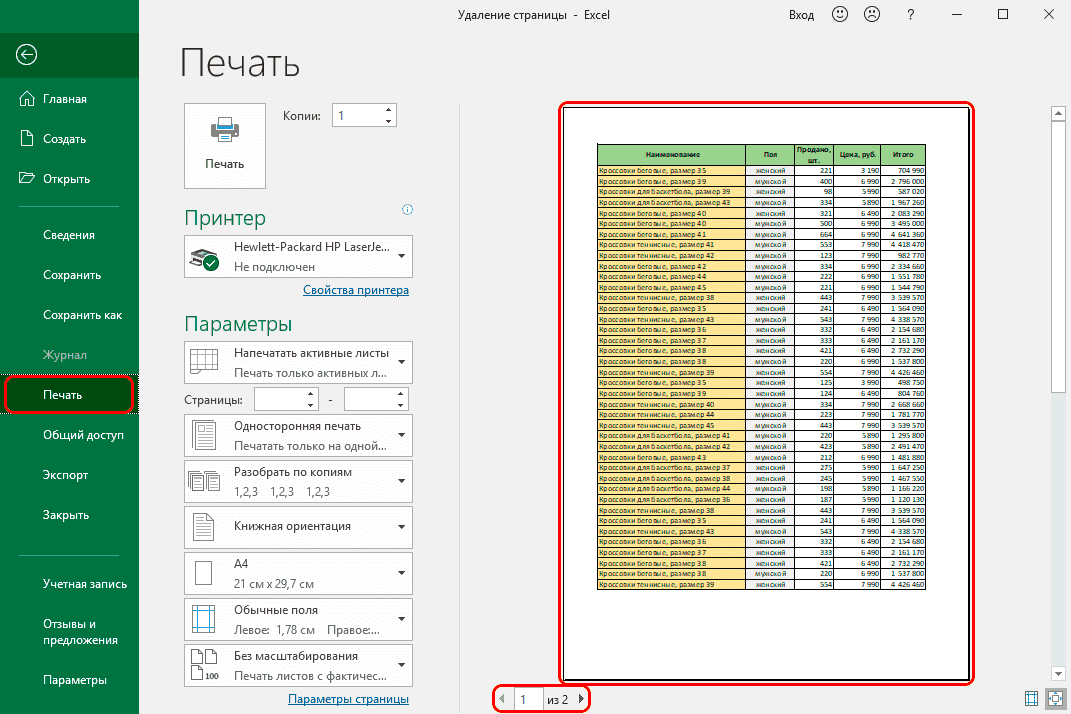Click the current page number field
This screenshot has height=714, width=1071.
pos(526,699)
